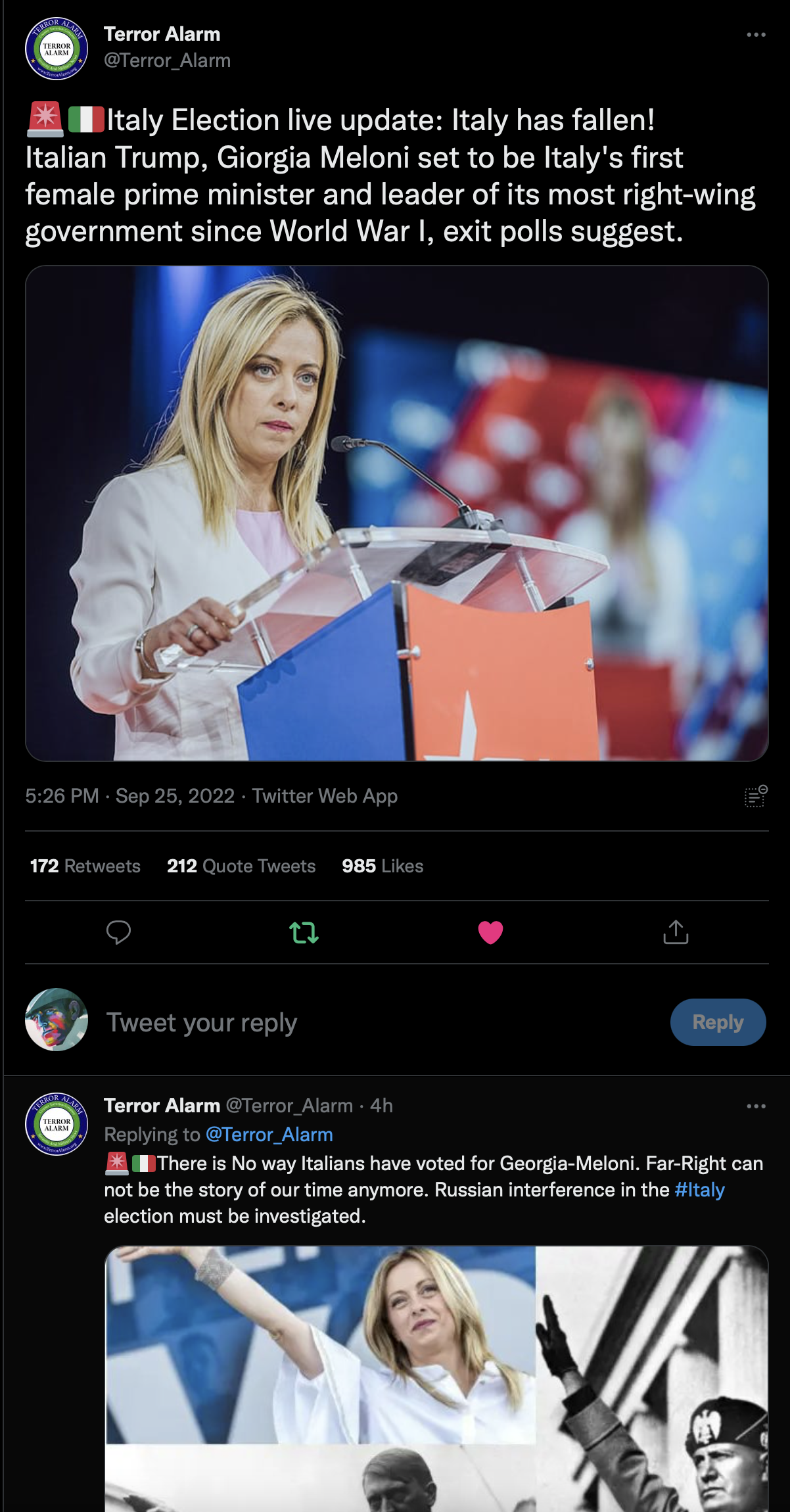Open the saluting woman image in the reply
Viewport: 790px width, 1512px height.
click(321, 1344)
